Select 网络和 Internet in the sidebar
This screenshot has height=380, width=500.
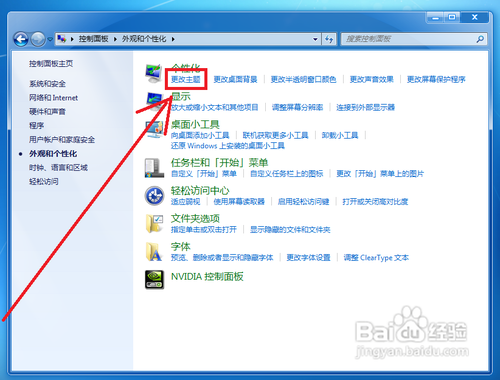53,98
